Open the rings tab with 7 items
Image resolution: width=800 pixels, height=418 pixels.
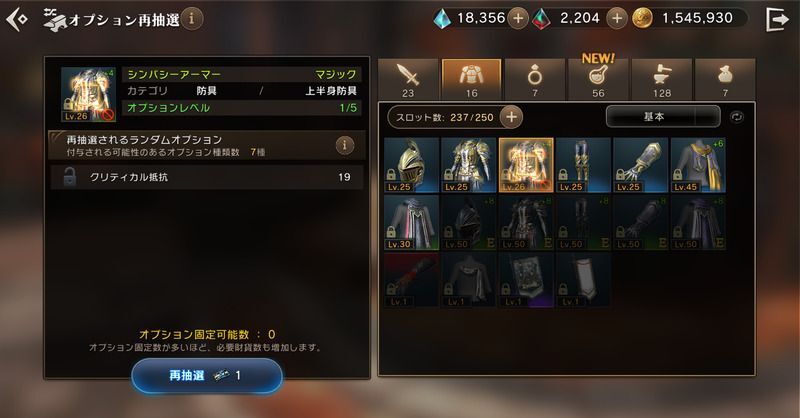(x=535, y=79)
